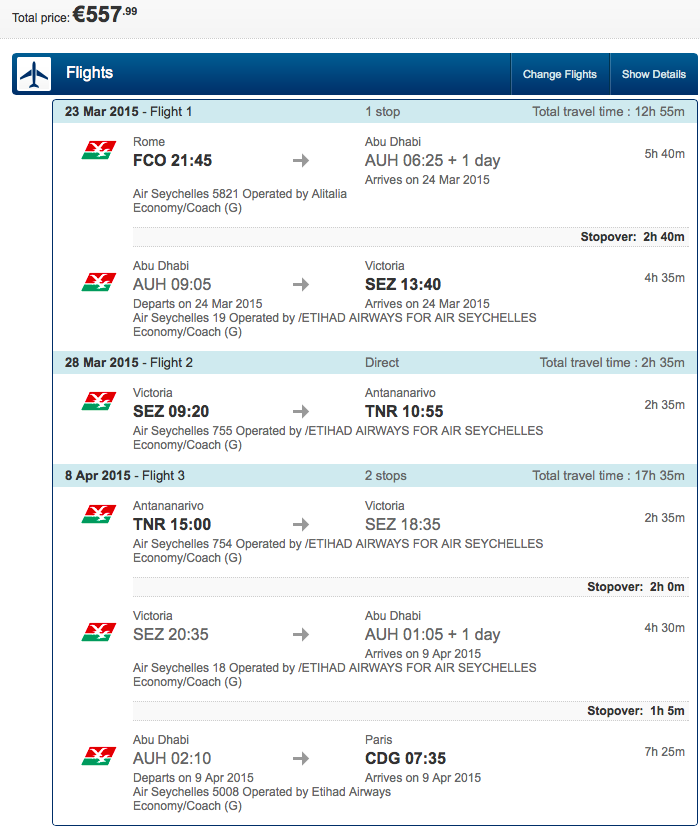Click Air Seychelles logo for Abu Dhabi to Victoria leg
700x828 pixels.
[x=99, y=282]
